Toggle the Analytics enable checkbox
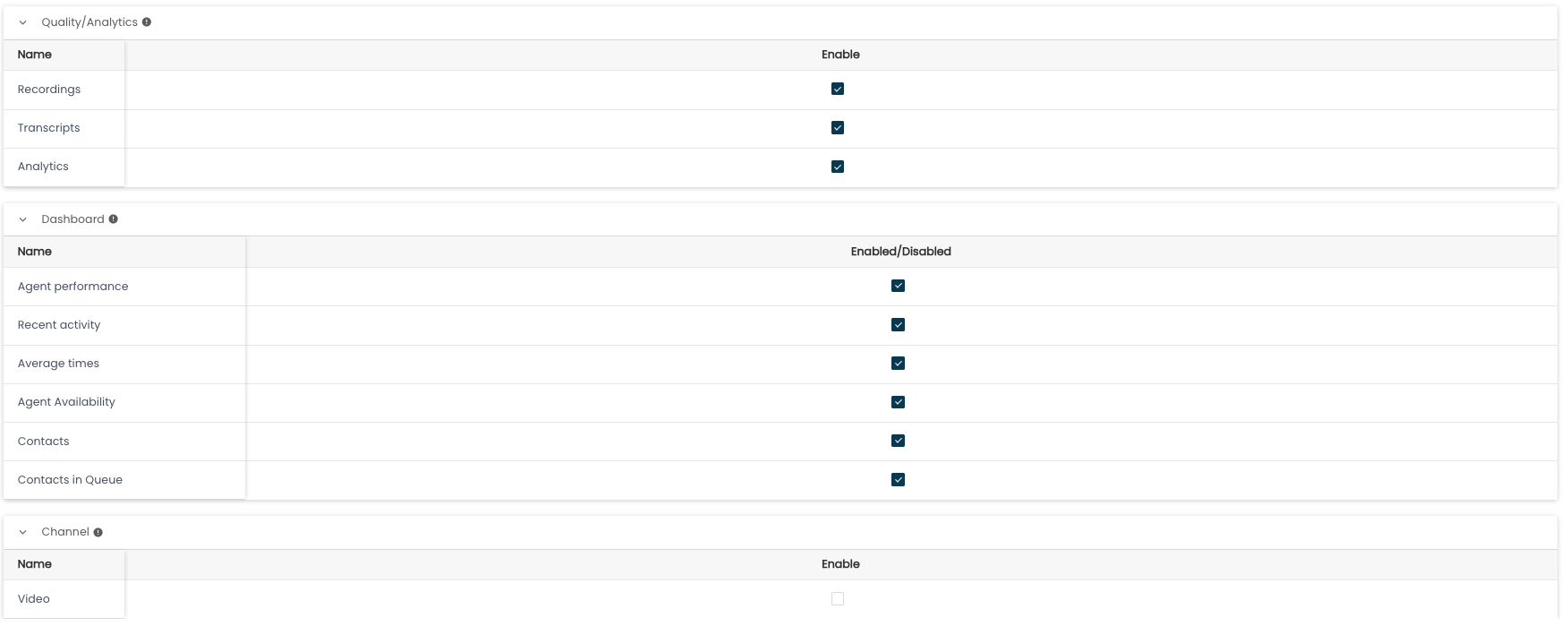This screenshot has width=1568, height=626. (838, 167)
